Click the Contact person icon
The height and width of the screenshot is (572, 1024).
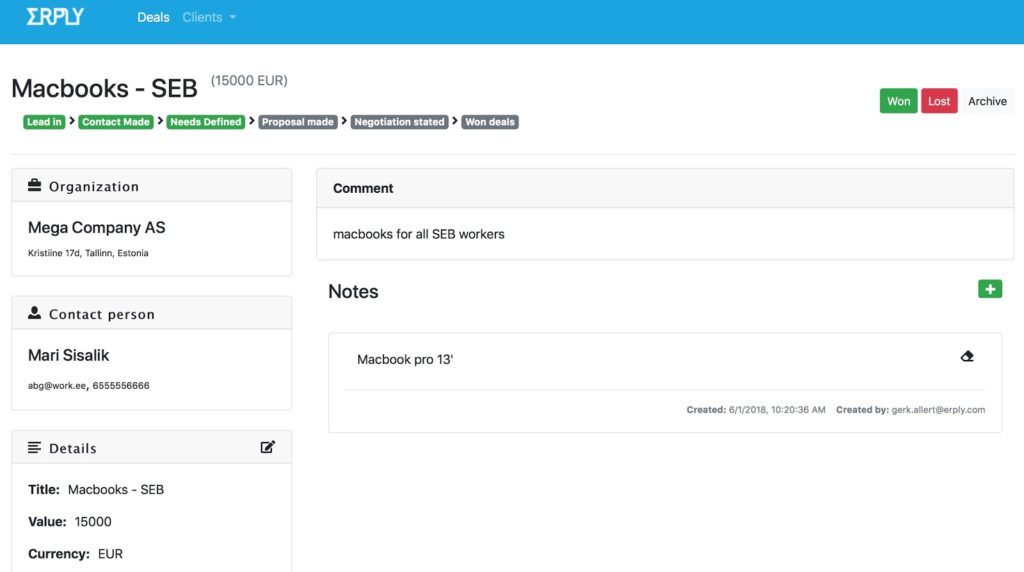(x=35, y=313)
